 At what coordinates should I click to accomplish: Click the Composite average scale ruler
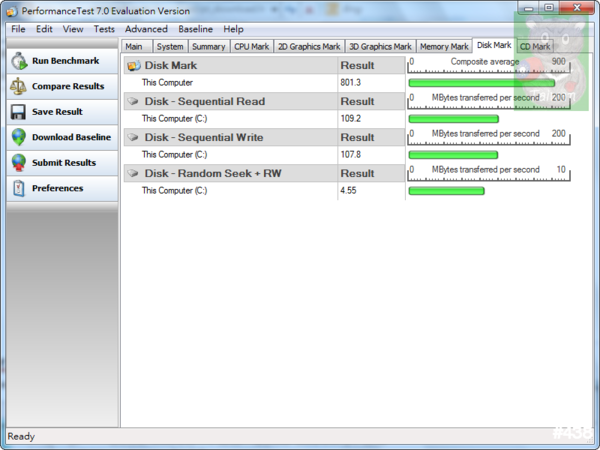[489, 65]
